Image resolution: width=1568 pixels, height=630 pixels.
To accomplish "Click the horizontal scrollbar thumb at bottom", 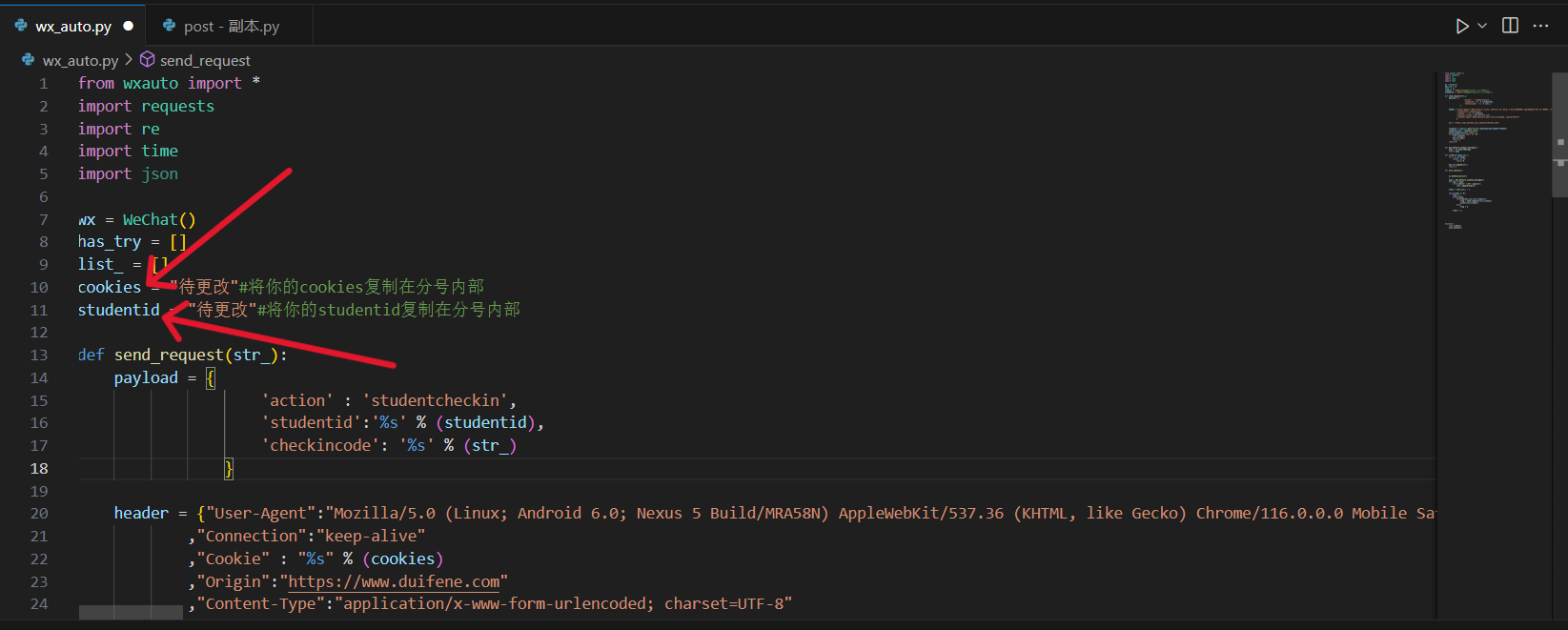I will click(x=131, y=613).
